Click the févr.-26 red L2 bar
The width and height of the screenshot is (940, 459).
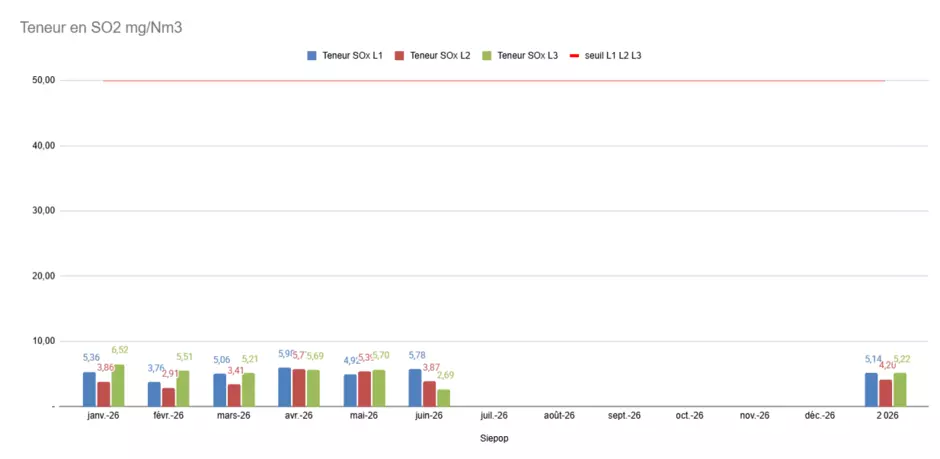(168, 397)
